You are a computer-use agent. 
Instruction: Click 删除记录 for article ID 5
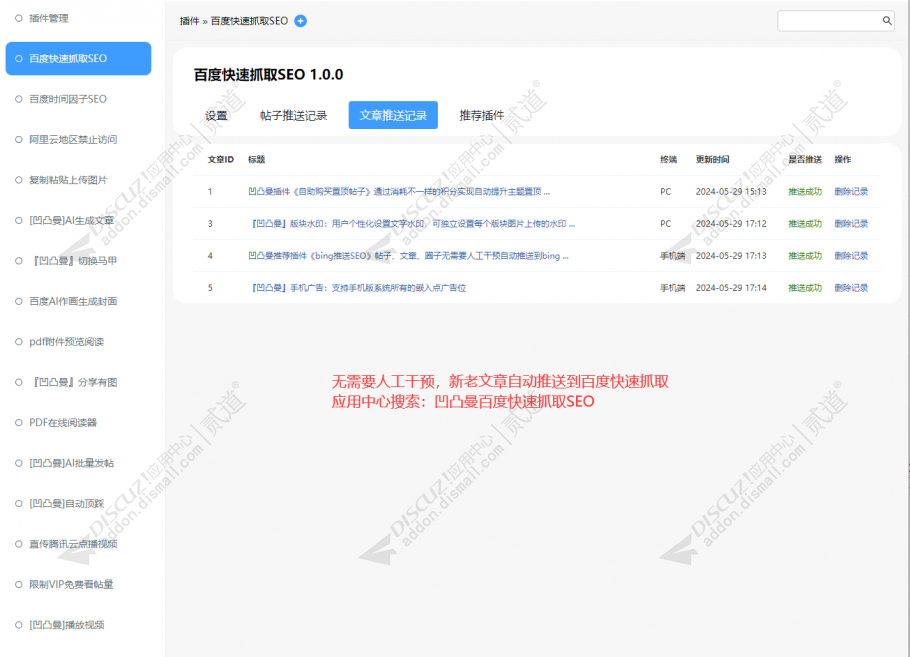point(851,288)
